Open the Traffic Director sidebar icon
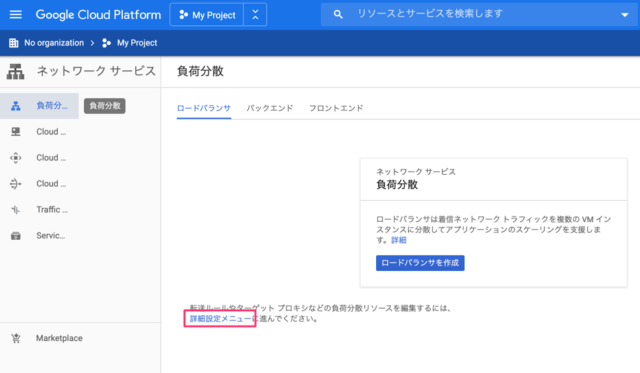Screen dimensions: 640x373 click(16, 210)
